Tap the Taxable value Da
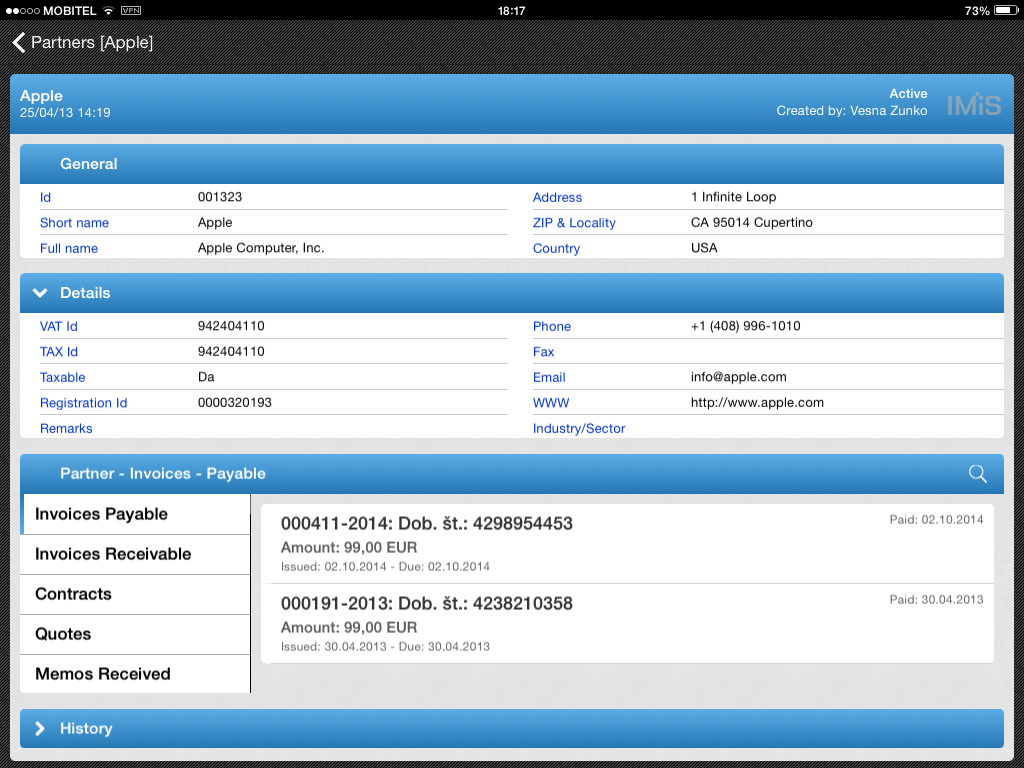Screen dimensions: 1024x768 (x=206, y=377)
